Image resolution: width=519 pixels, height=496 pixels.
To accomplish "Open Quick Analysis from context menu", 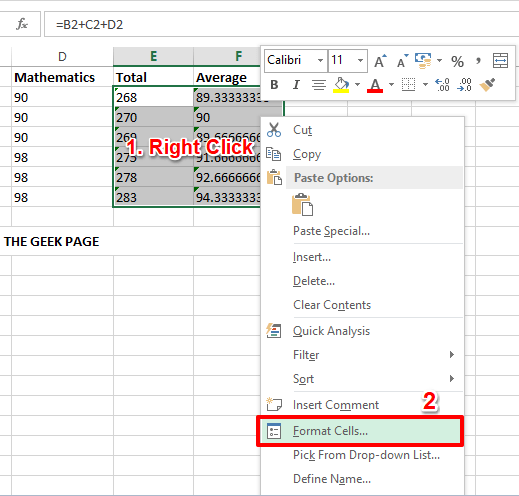I will [362, 331].
